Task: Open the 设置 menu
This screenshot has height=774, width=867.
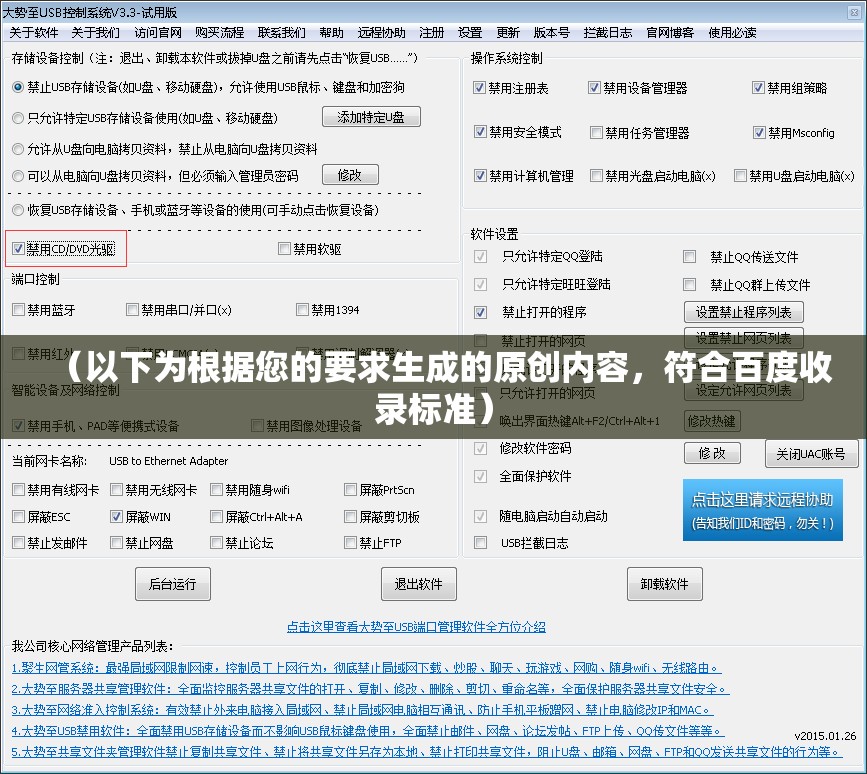Action: [x=469, y=31]
